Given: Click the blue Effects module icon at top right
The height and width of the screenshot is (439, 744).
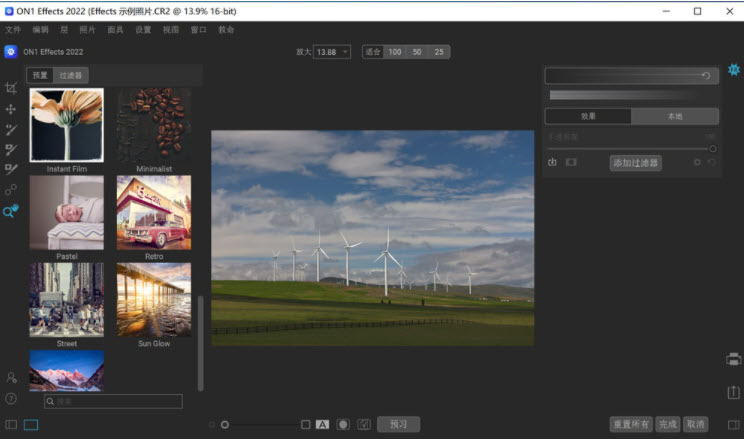Looking at the screenshot, I should coord(734,70).
